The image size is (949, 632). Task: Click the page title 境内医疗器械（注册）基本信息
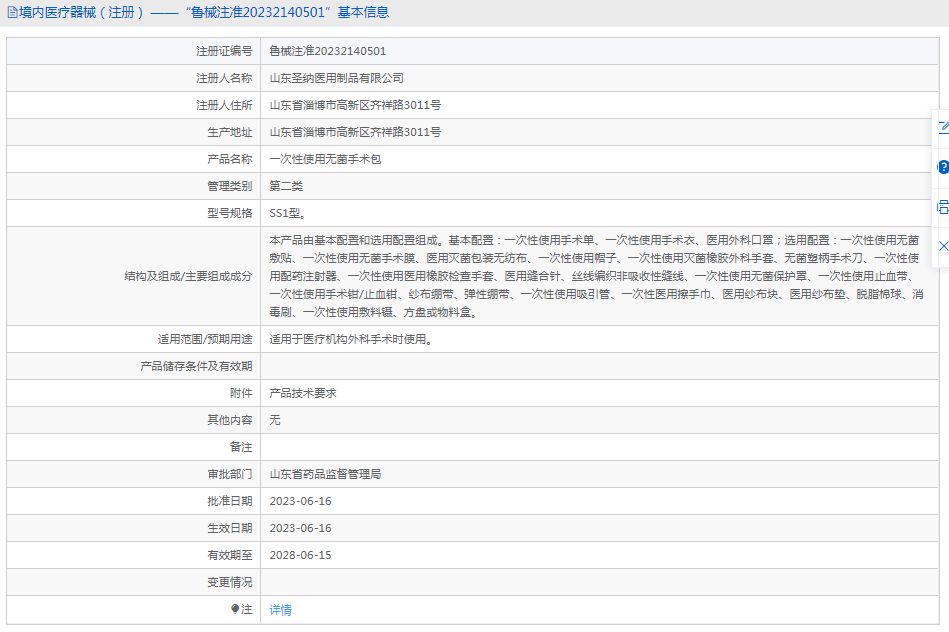pos(204,12)
